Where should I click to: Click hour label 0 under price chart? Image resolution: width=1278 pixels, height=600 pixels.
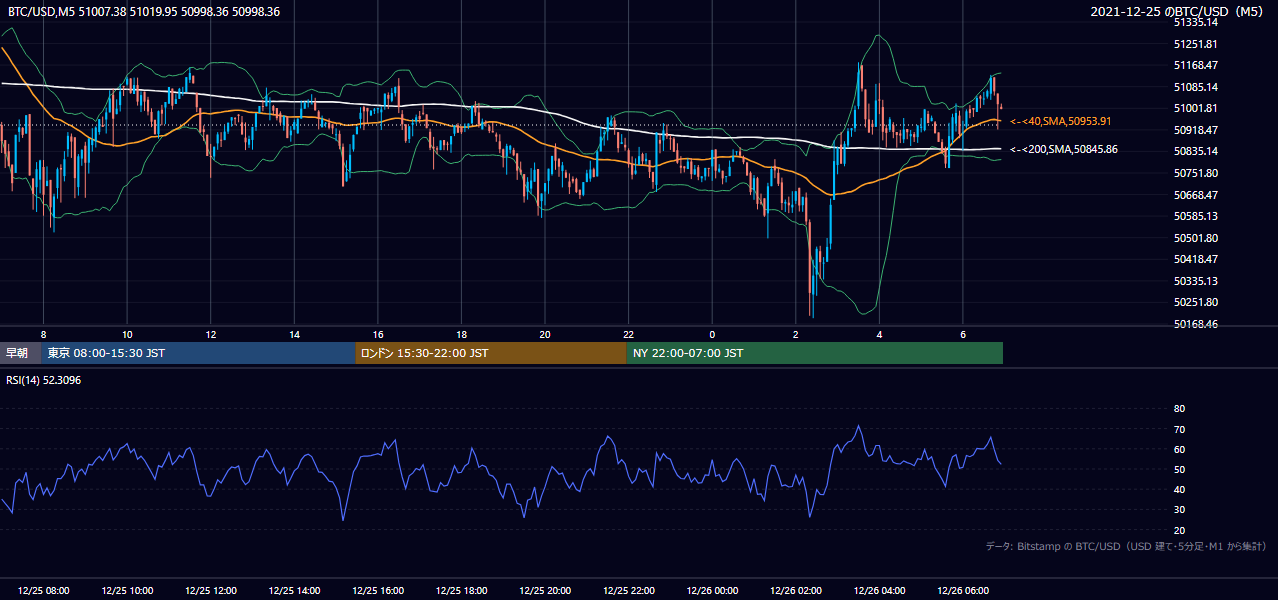pos(712,334)
